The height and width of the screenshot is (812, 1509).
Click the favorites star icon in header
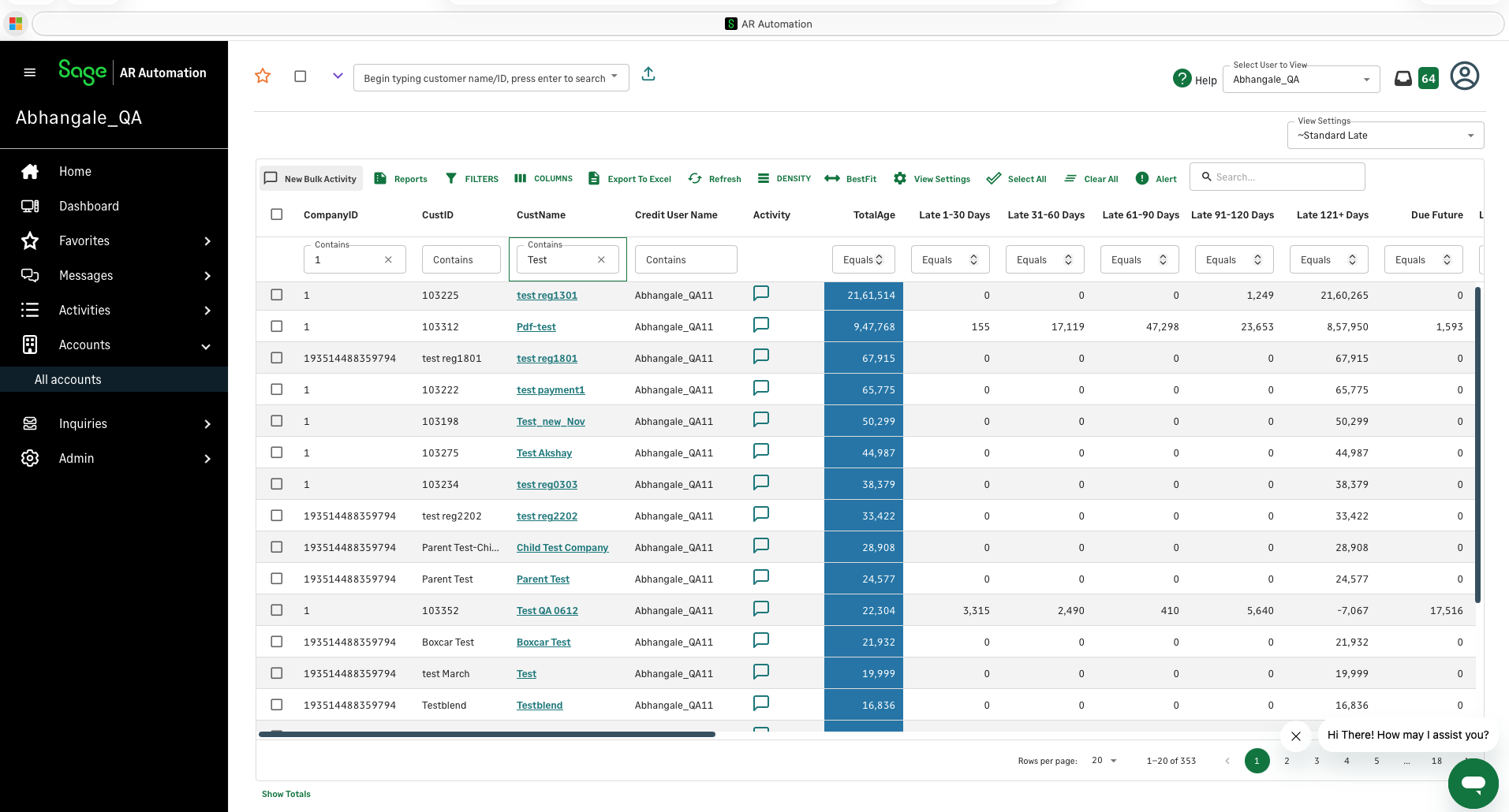[263, 76]
